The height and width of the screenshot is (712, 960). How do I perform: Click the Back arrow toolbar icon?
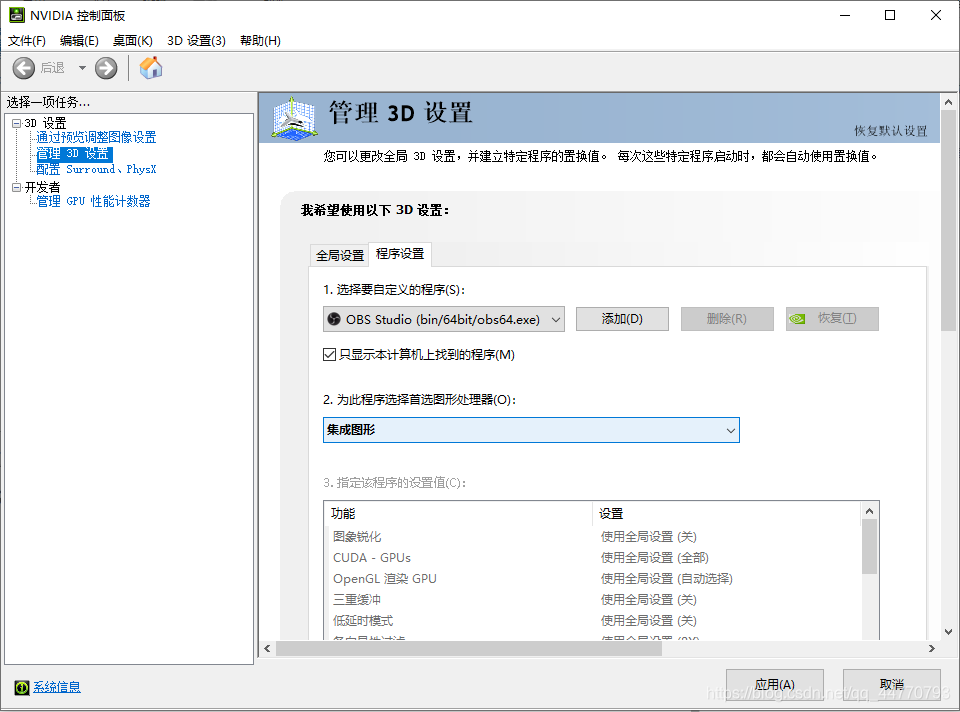click(24, 68)
